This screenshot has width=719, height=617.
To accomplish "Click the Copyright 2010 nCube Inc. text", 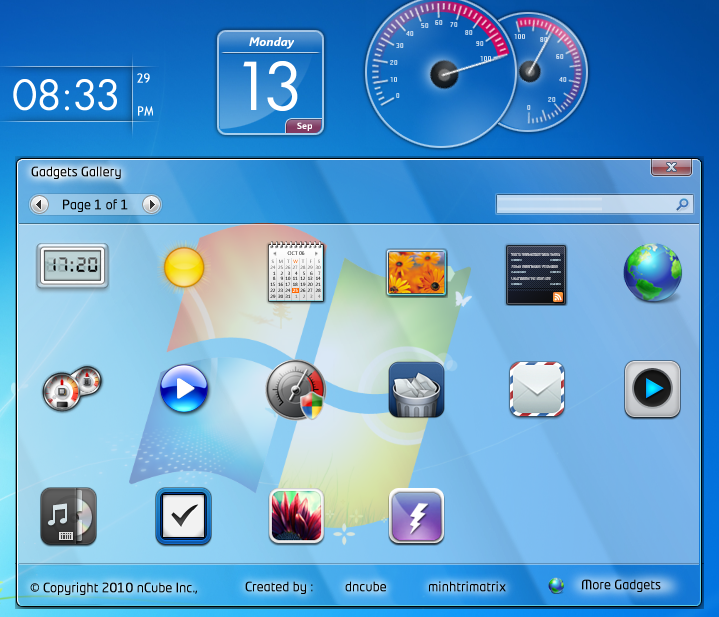I will 114,588.
